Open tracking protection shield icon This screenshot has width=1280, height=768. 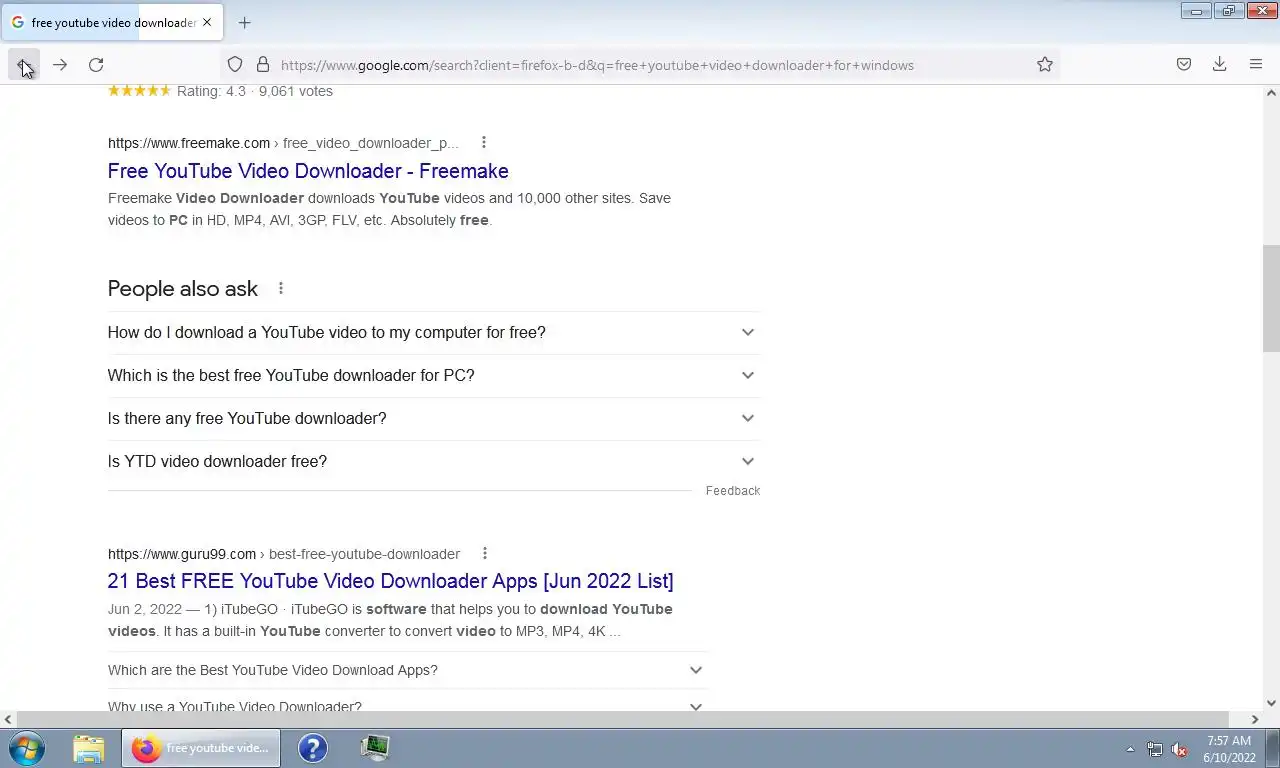point(235,65)
